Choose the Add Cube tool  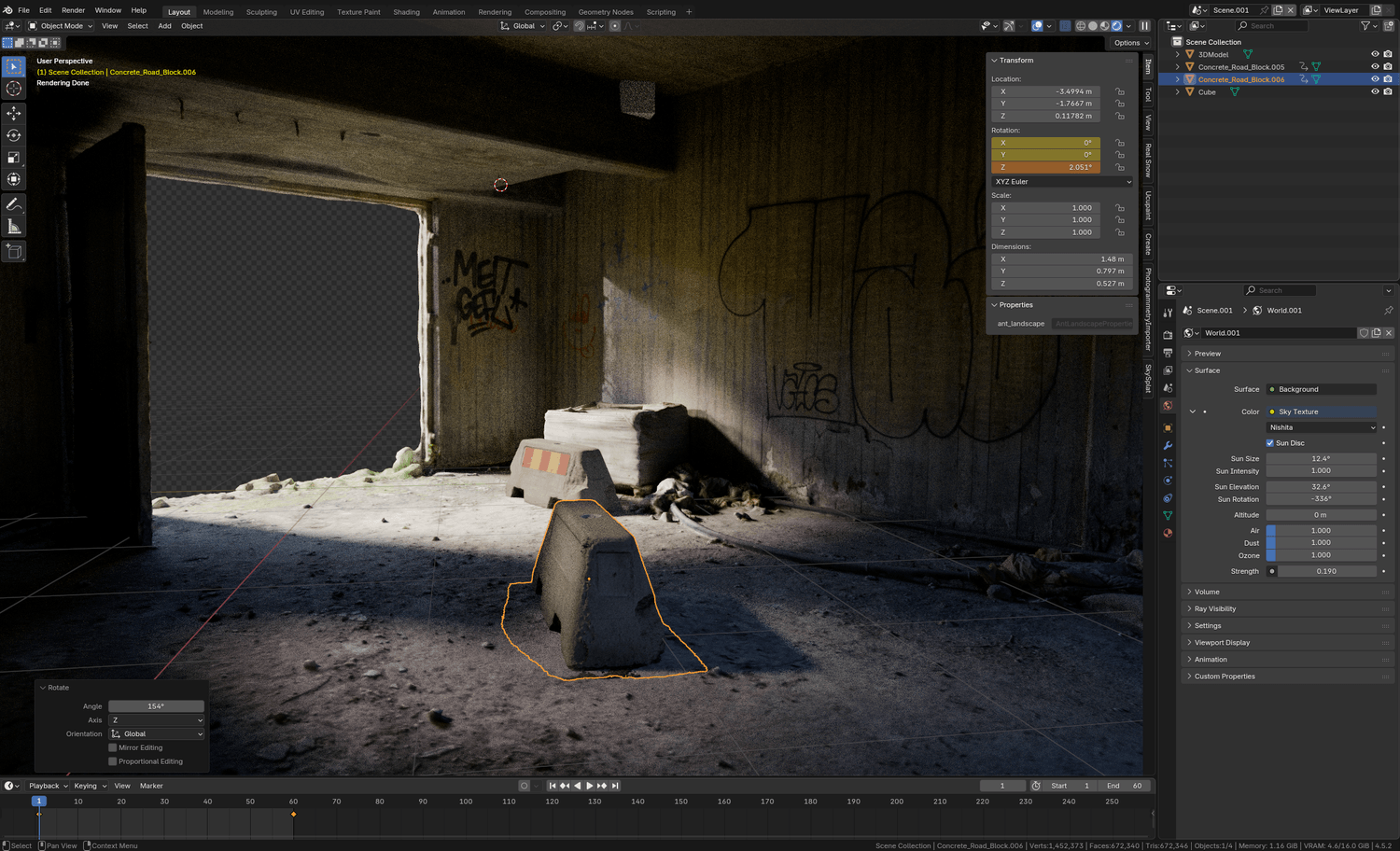pyautogui.click(x=14, y=251)
